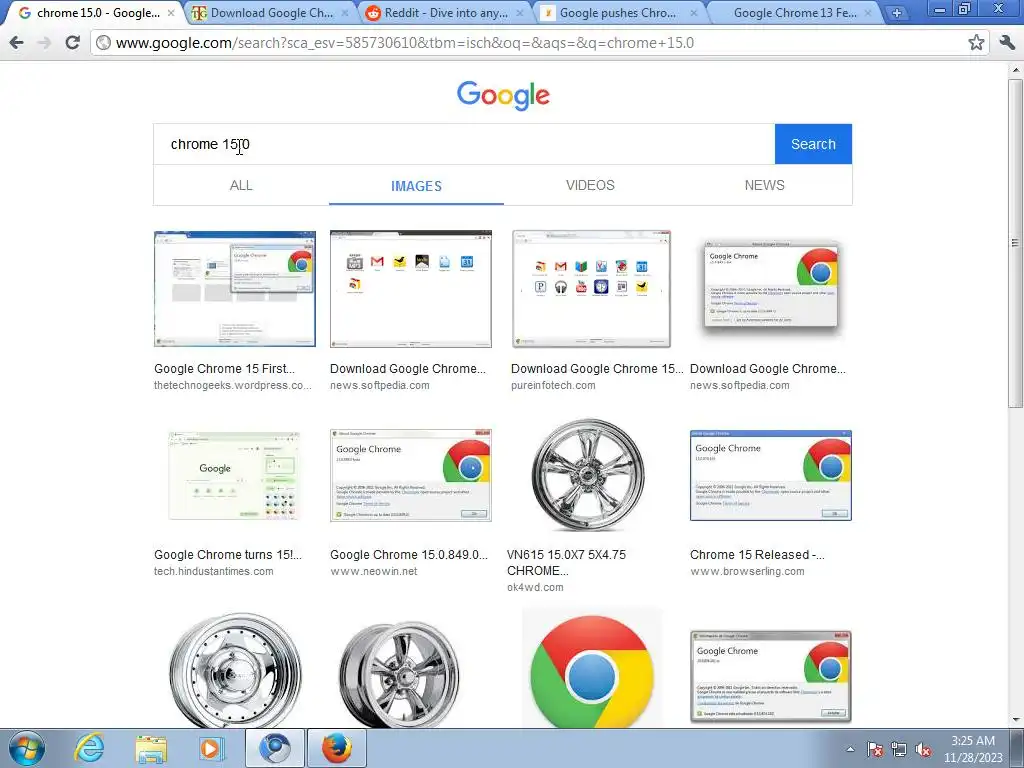The height and width of the screenshot is (768, 1024).
Task: Open the VN615 chrome wheel thumbnail
Action: [588, 475]
